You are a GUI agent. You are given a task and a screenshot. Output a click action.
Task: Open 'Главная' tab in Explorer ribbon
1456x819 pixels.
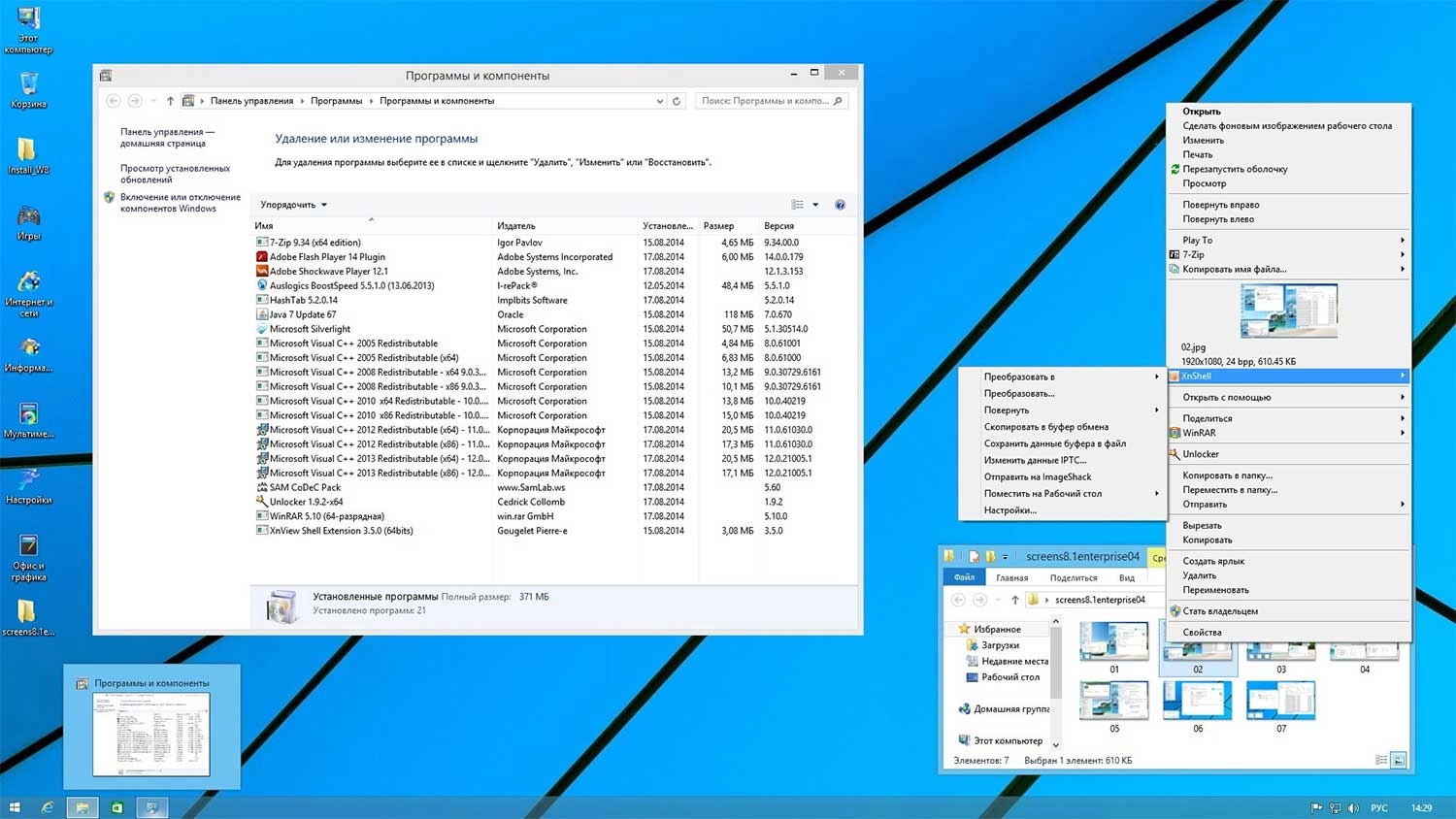pyautogui.click(x=1011, y=577)
